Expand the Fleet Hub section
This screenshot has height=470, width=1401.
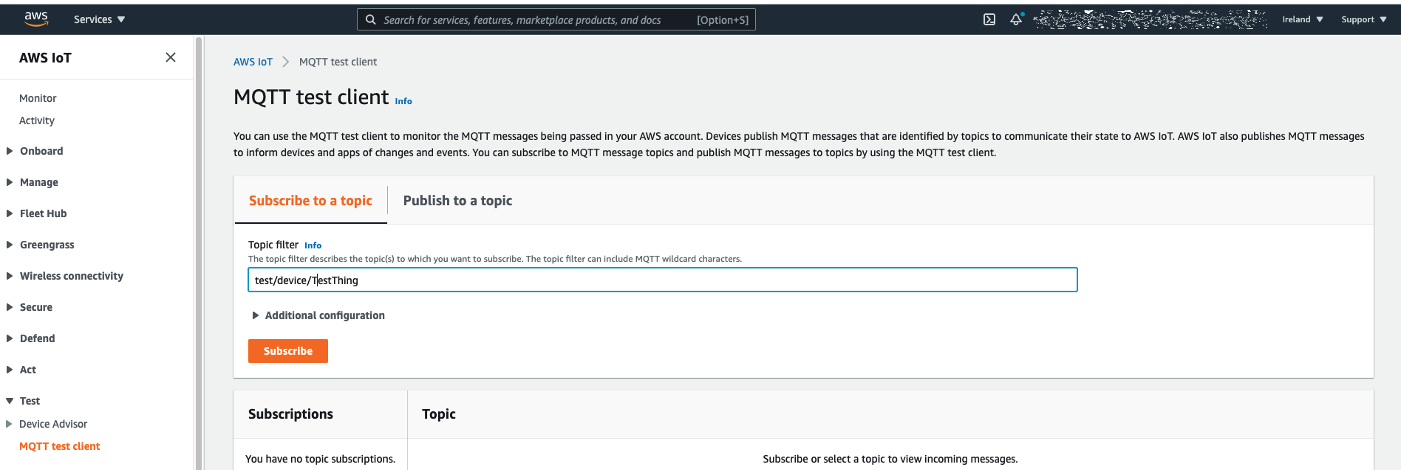[37, 213]
